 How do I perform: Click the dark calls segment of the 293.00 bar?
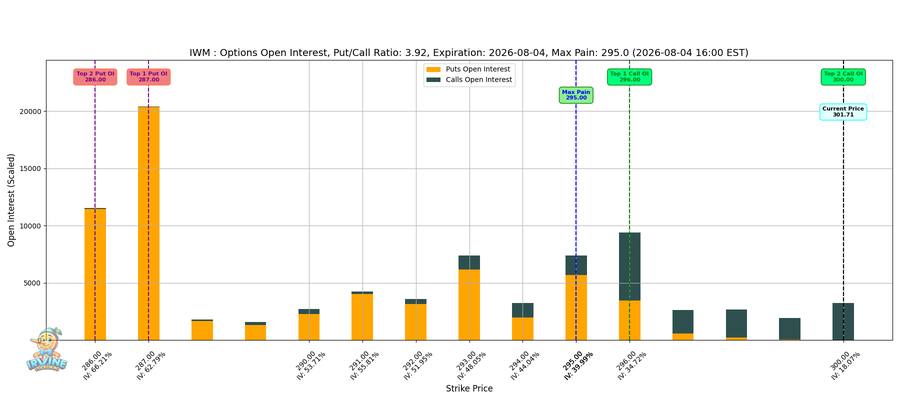coord(469,263)
